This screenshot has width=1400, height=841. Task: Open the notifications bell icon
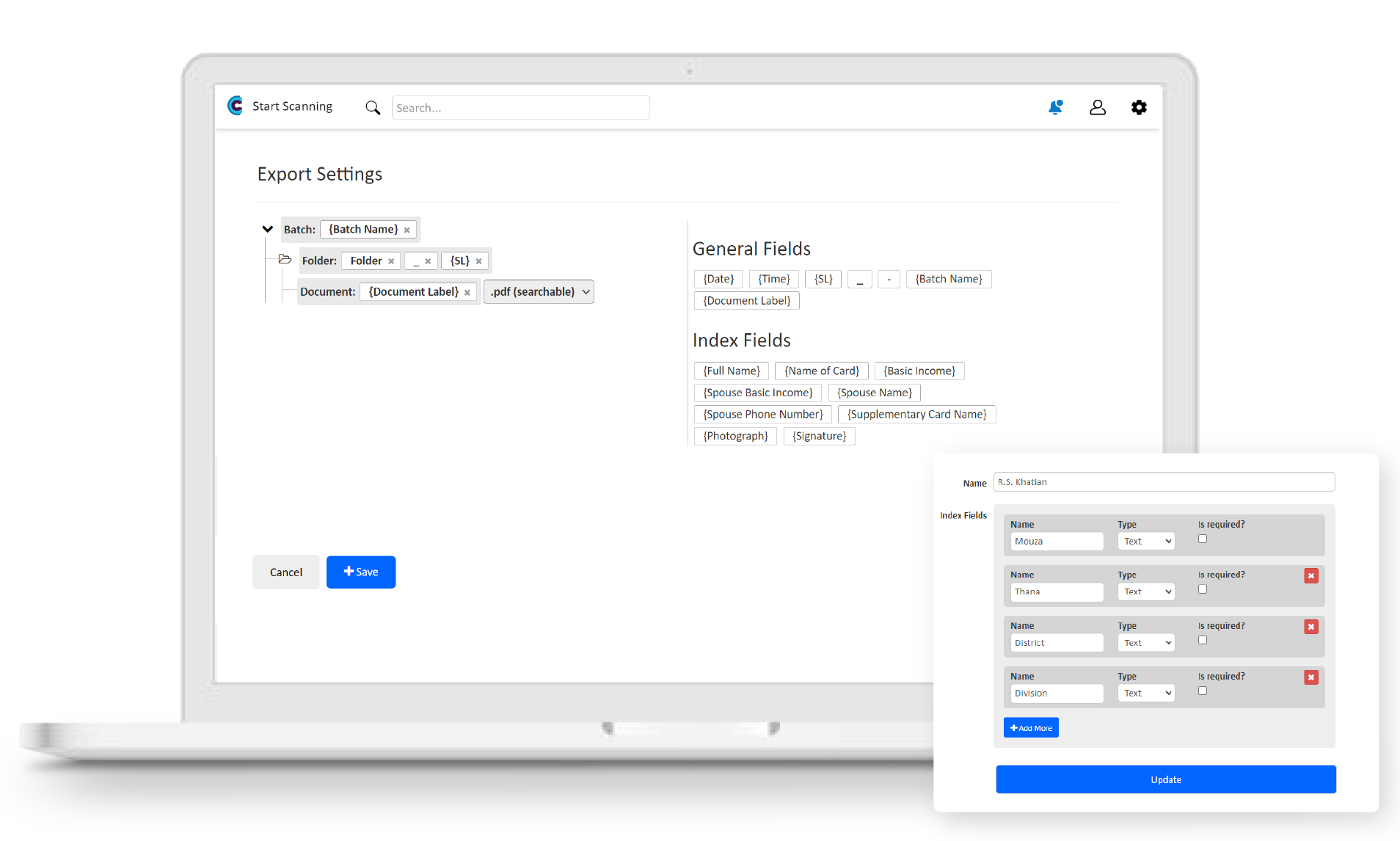click(1055, 108)
